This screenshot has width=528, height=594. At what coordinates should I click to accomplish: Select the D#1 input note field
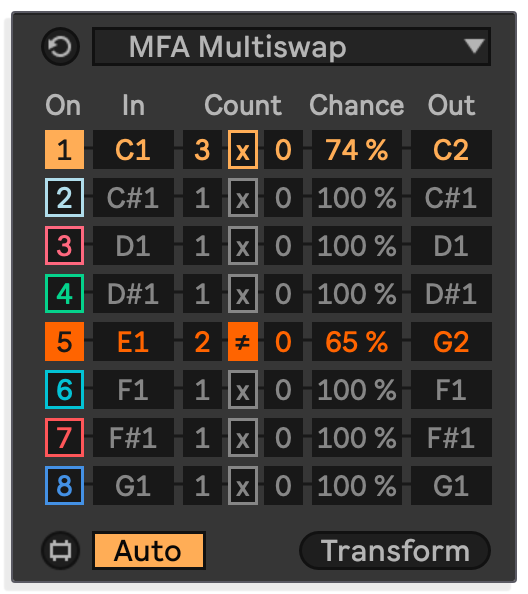(x=133, y=294)
